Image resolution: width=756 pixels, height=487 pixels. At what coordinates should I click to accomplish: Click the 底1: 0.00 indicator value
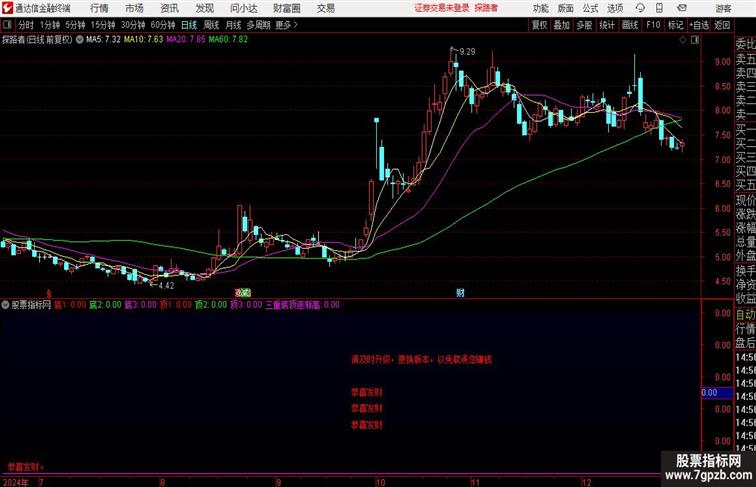coord(70,305)
